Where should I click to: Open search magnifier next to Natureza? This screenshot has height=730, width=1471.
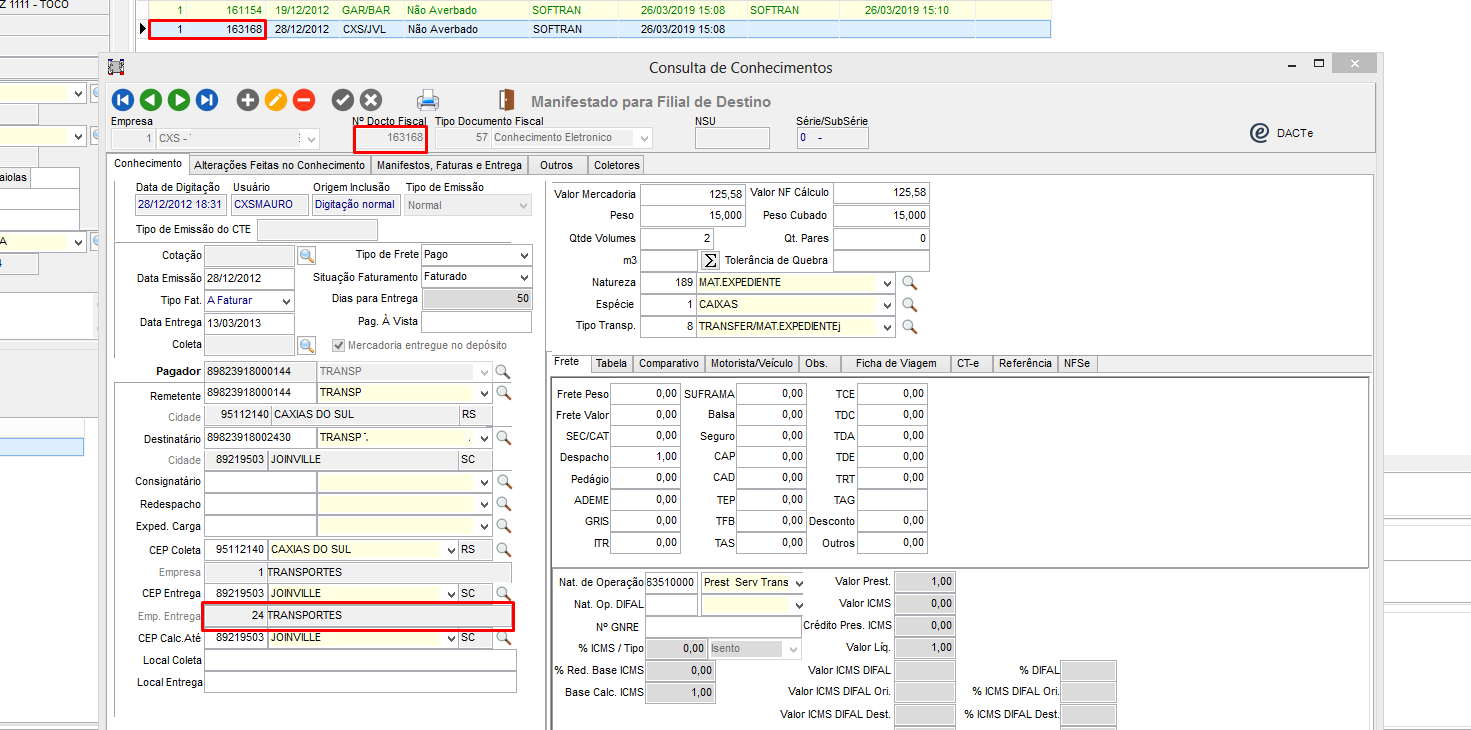click(x=909, y=283)
